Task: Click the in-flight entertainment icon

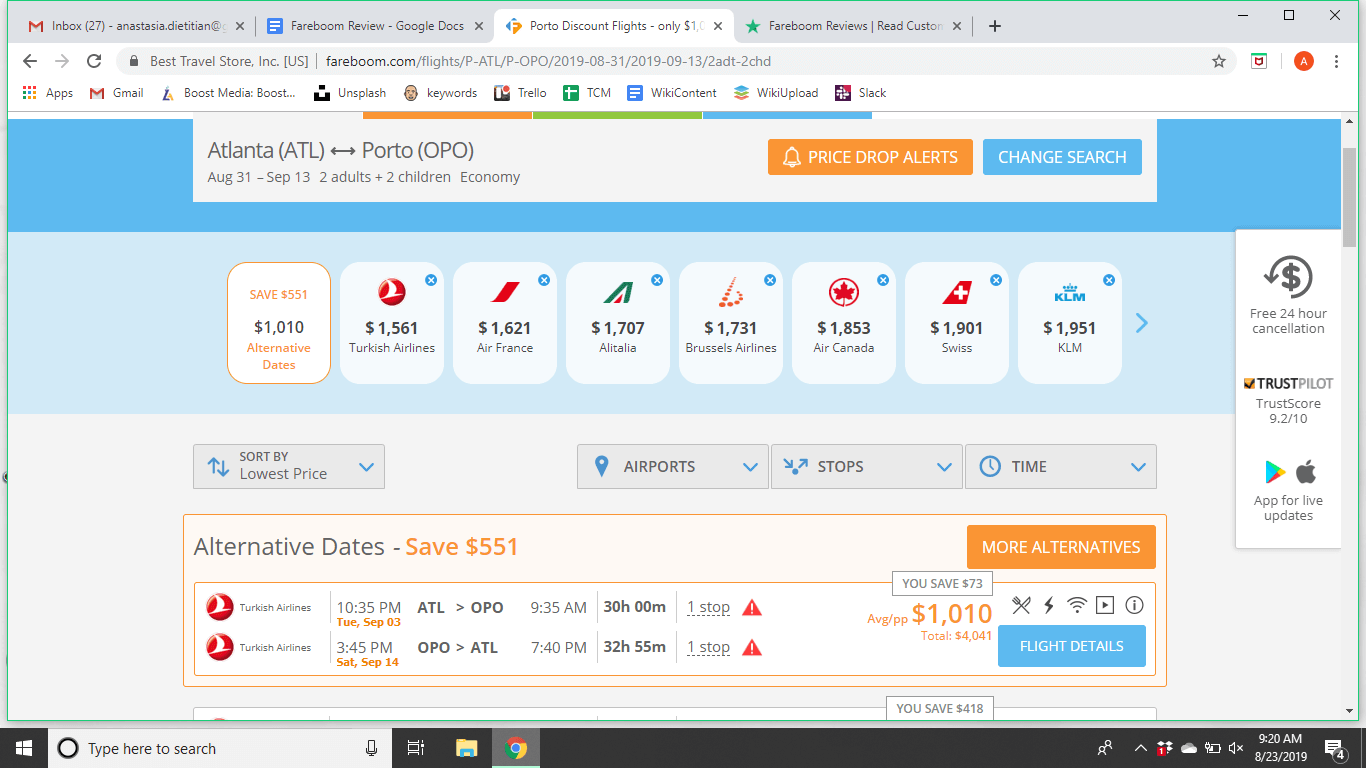Action: pos(1105,605)
